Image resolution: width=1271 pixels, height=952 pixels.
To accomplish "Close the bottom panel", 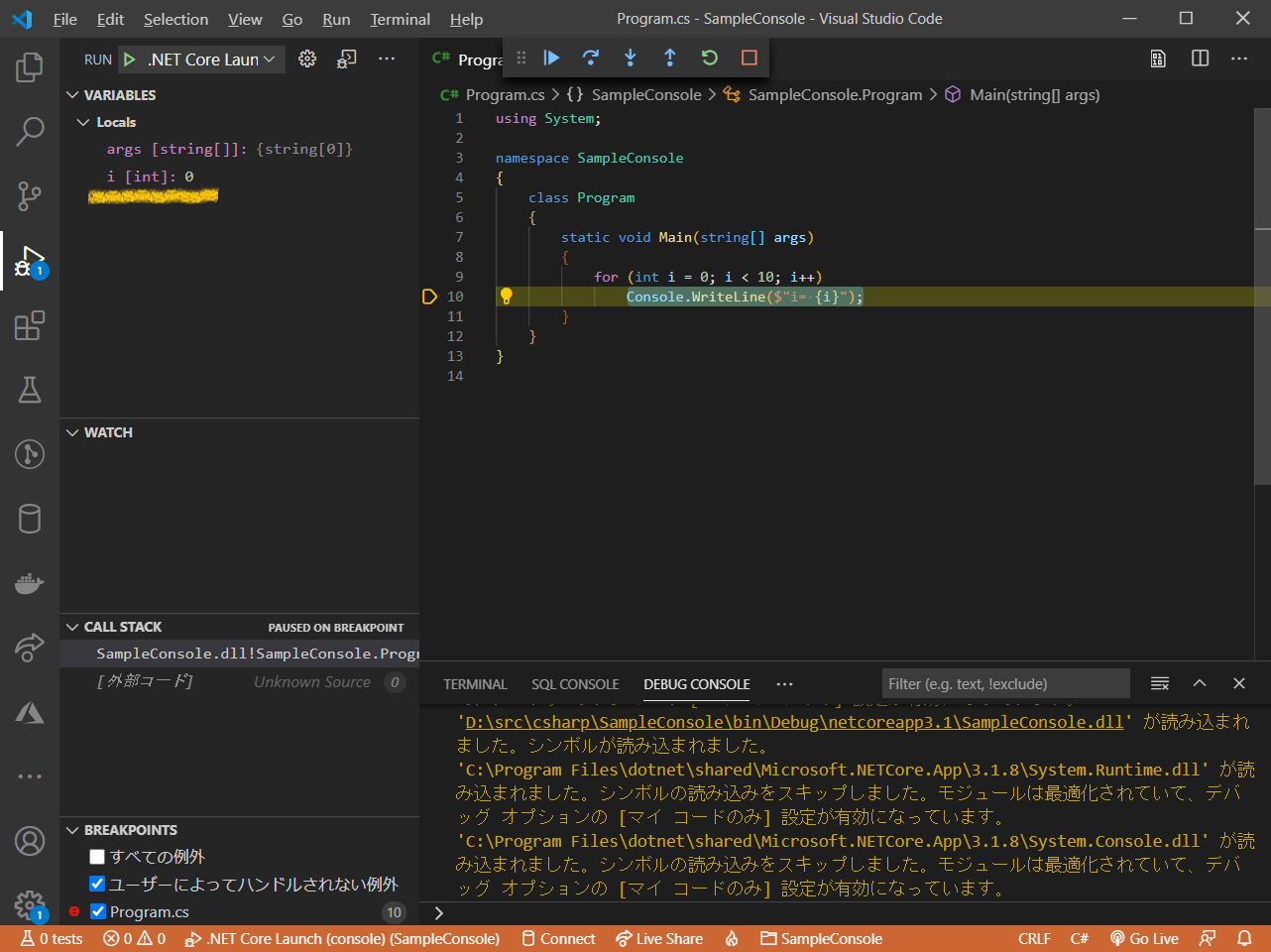I will coord(1238,683).
